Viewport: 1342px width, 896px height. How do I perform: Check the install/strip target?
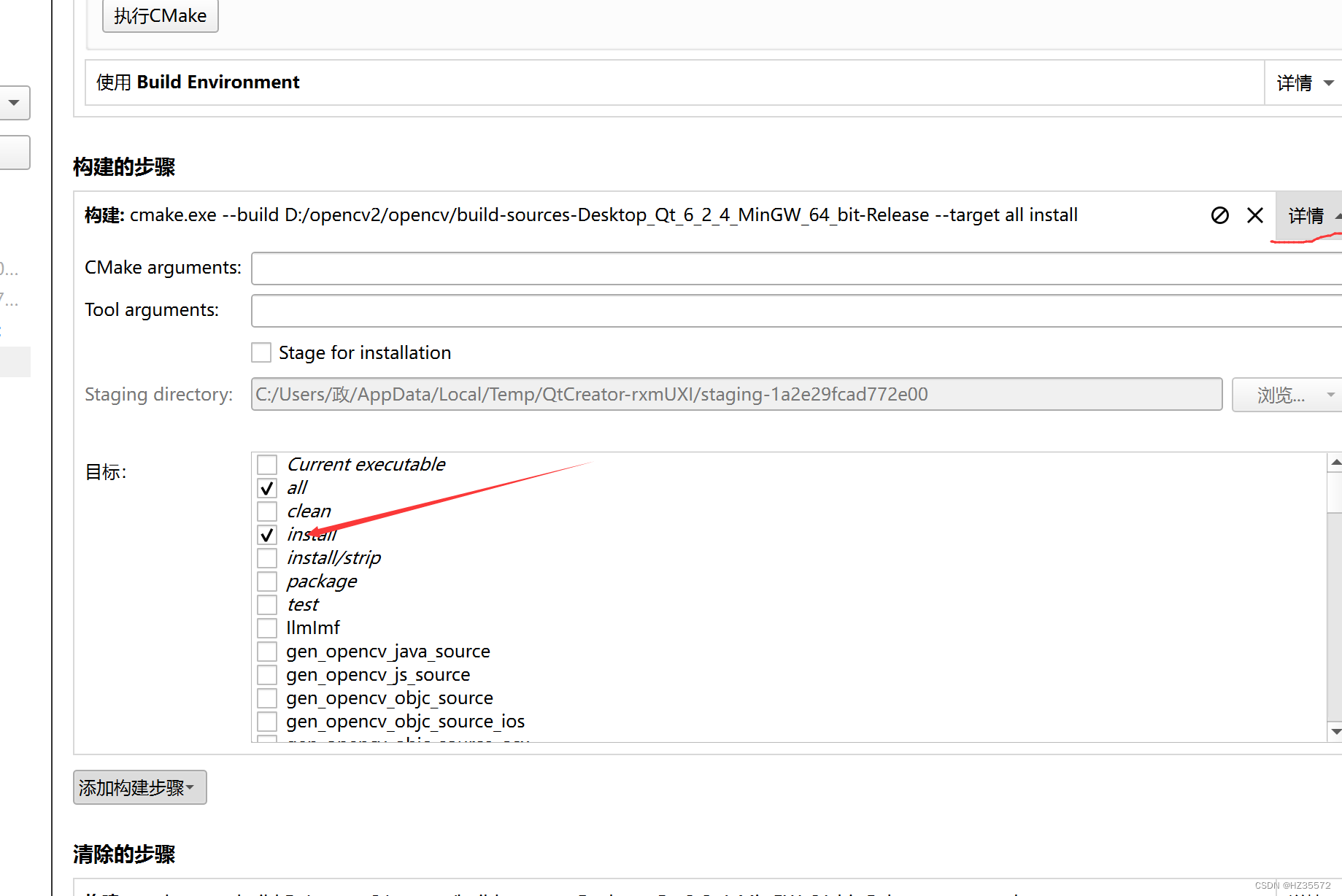pyautogui.click(x=267, y=557)
